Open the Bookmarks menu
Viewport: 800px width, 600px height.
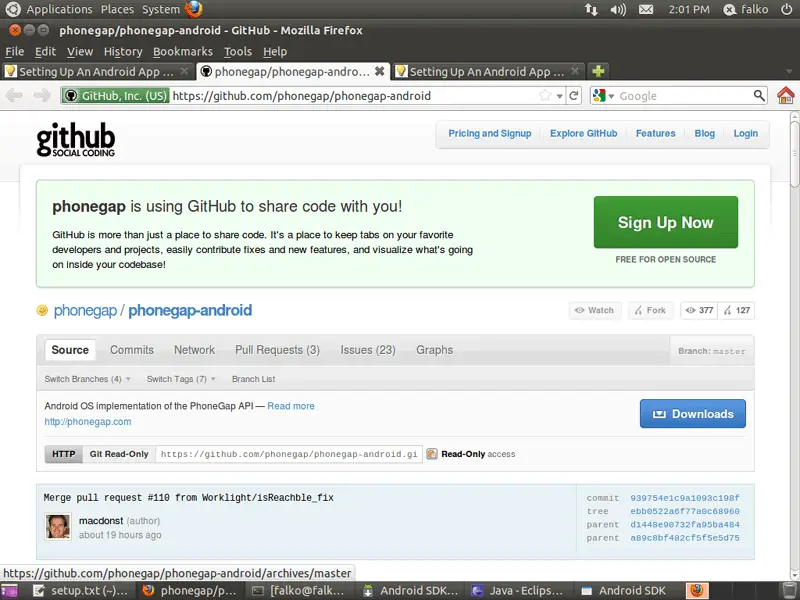click(x=183, y=52)
